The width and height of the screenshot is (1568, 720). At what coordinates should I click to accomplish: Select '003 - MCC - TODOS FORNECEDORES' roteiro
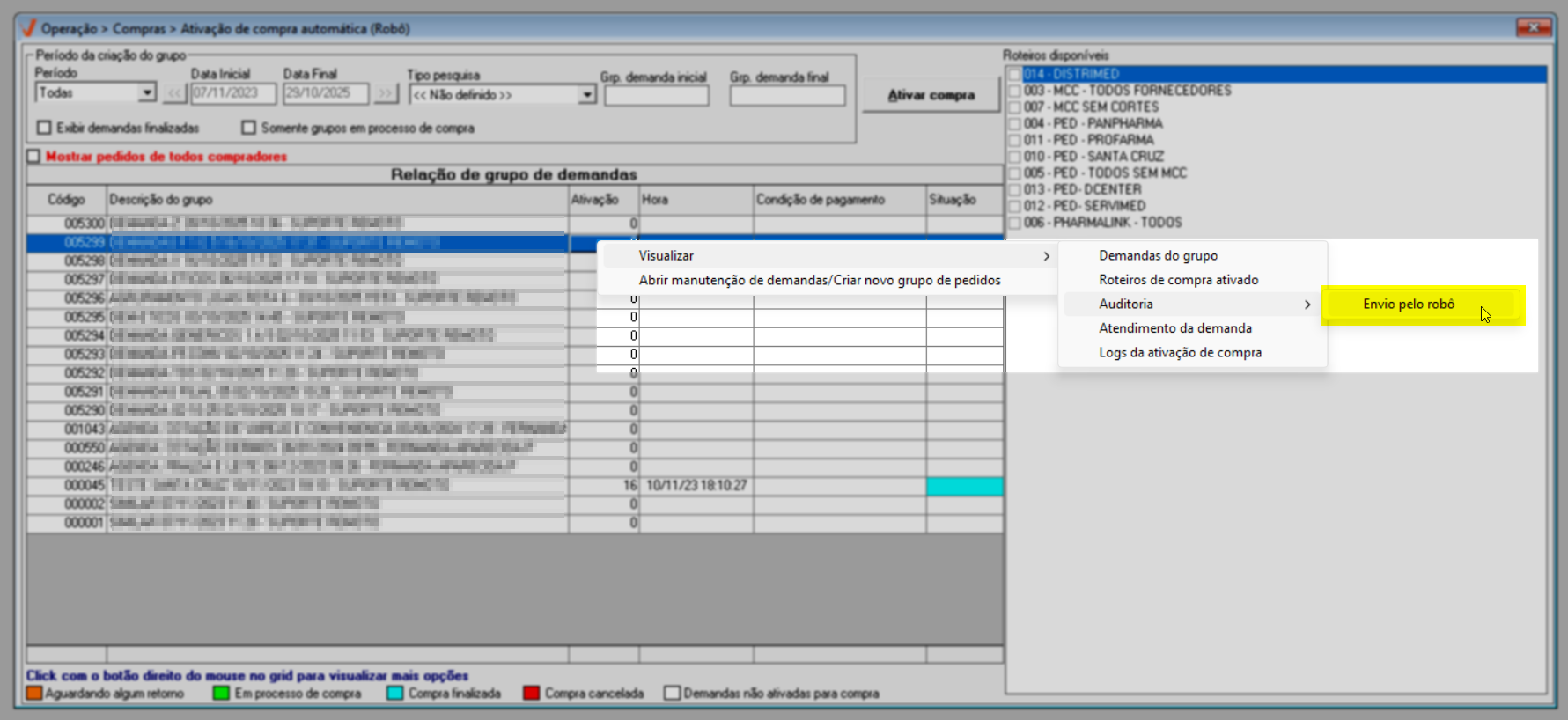click(1127, 91)
